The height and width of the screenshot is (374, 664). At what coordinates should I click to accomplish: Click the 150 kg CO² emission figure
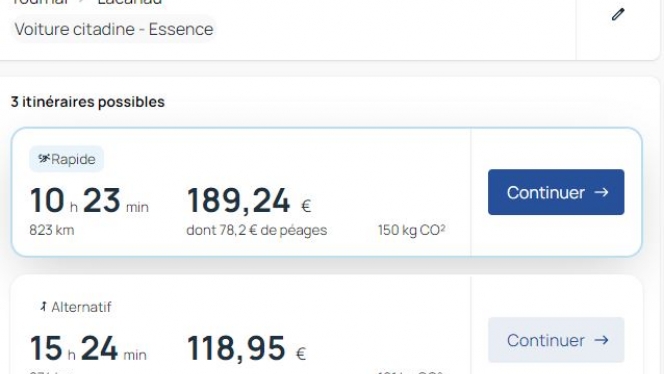[x=411, y=230]
